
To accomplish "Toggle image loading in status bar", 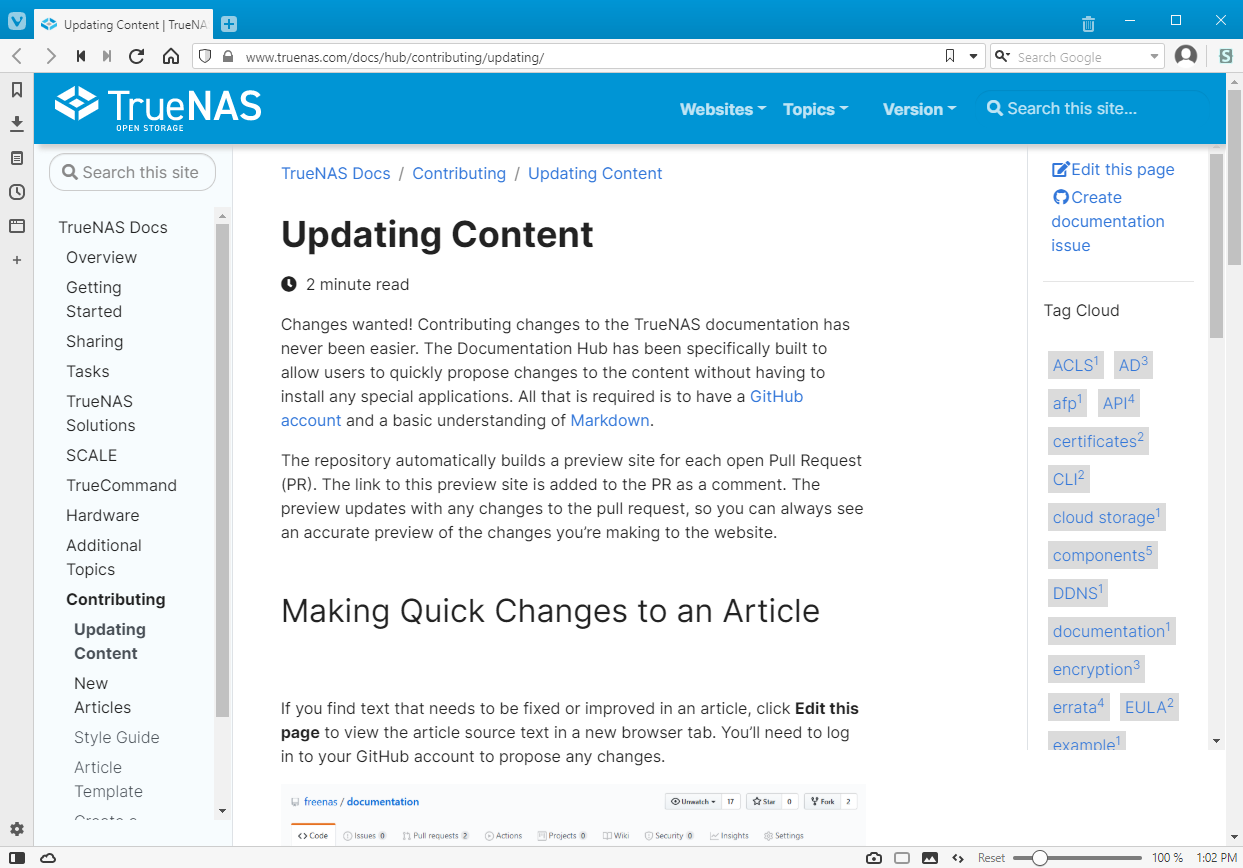I will coord(930,858).
